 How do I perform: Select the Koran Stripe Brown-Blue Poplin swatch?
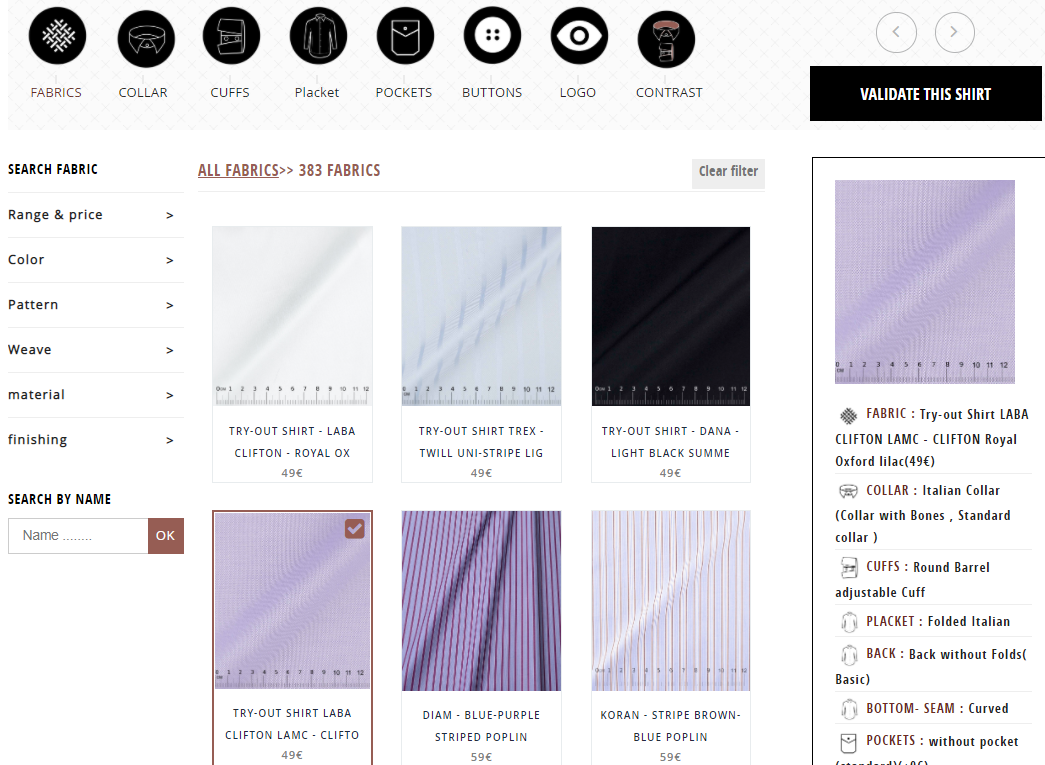click(x=670, y=600)
